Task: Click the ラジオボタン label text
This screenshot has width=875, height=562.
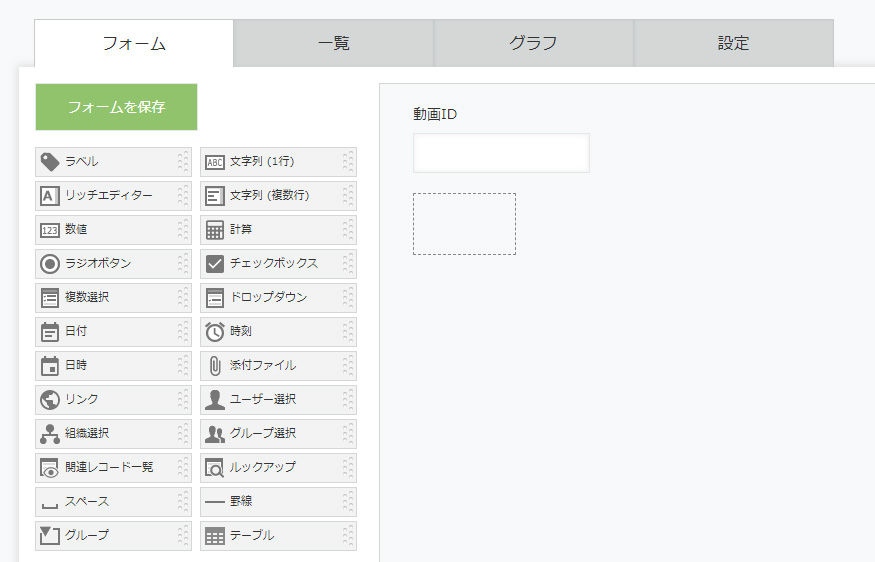Action: (98, 263)
